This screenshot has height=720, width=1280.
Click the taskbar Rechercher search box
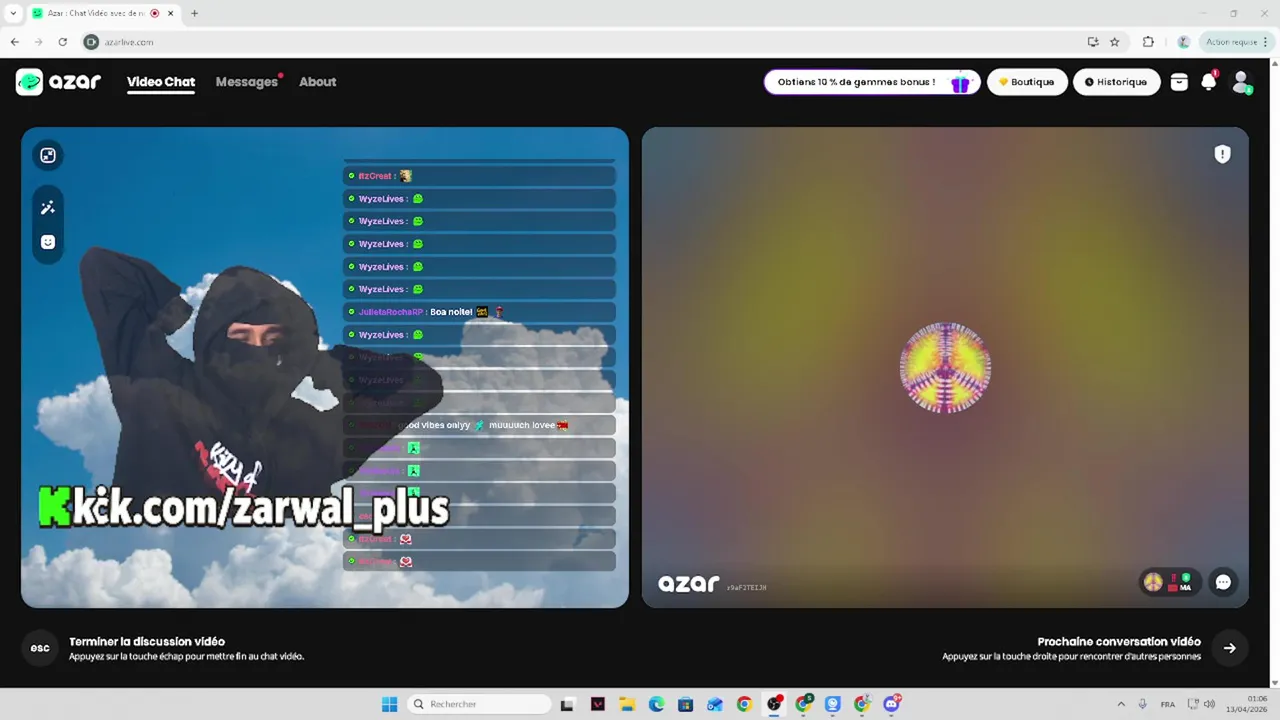pos(480,704)
